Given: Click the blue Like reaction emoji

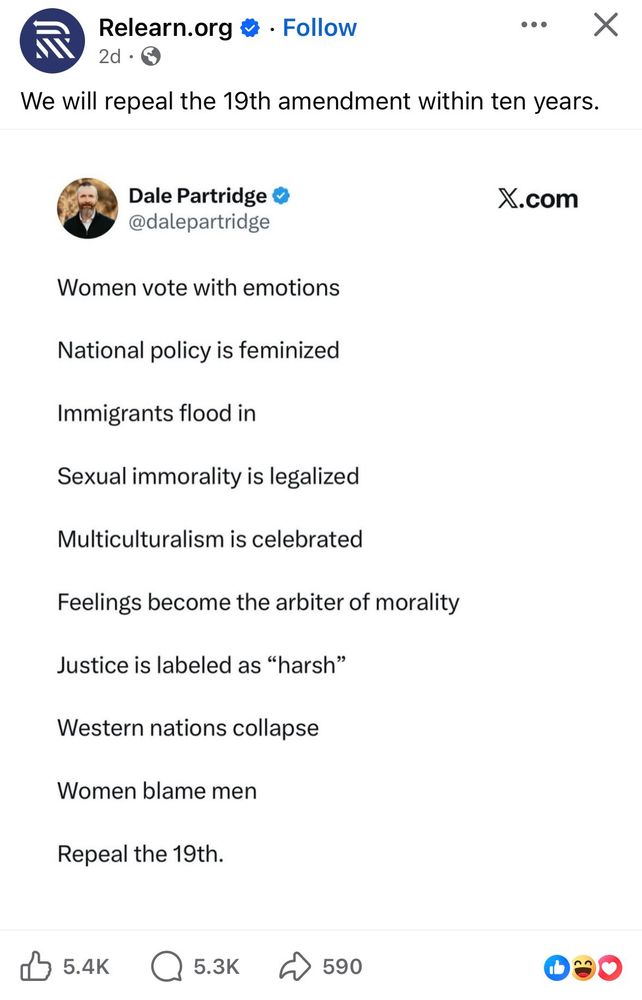Looking at the screenshot, I should pyautogui.click(x=557, y=967).
